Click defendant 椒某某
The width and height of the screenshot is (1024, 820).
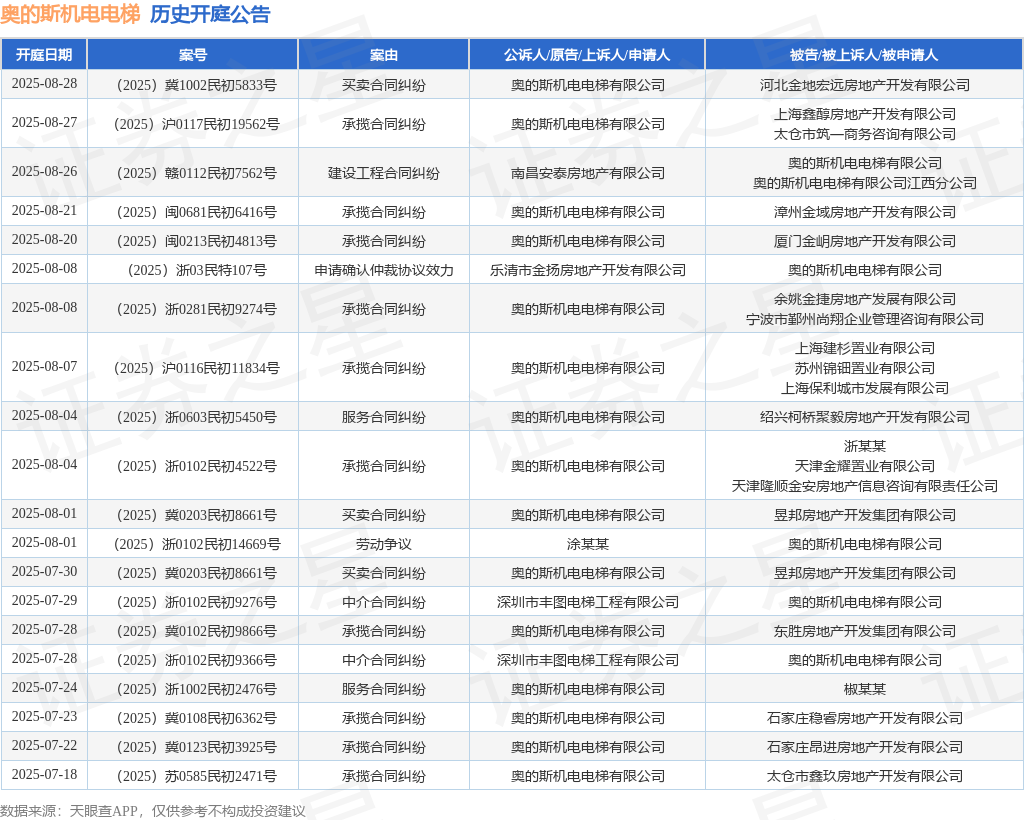(864, 689)
